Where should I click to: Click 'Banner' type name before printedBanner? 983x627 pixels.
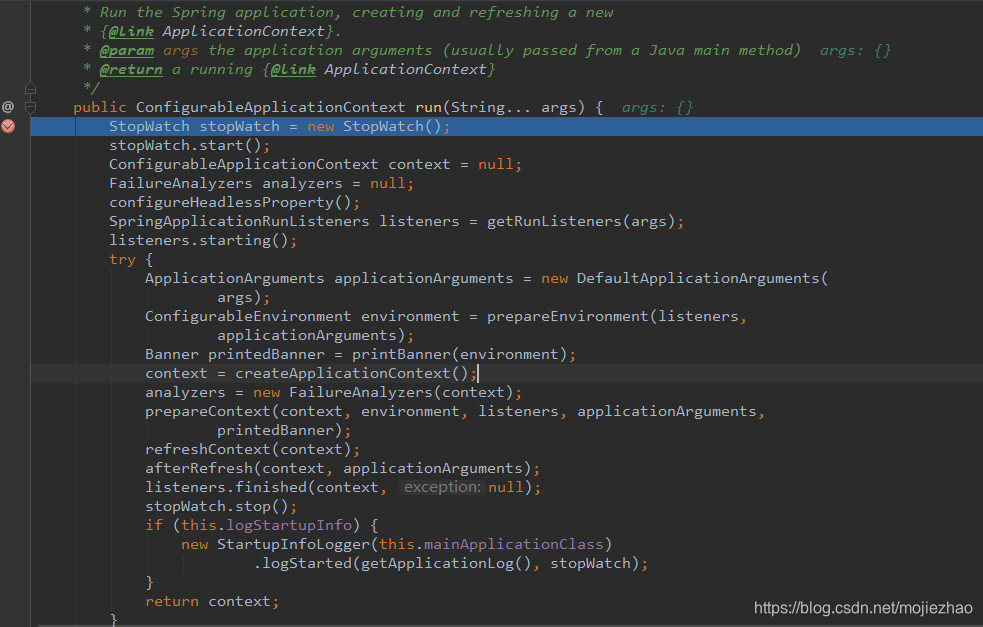pos(172,354)
